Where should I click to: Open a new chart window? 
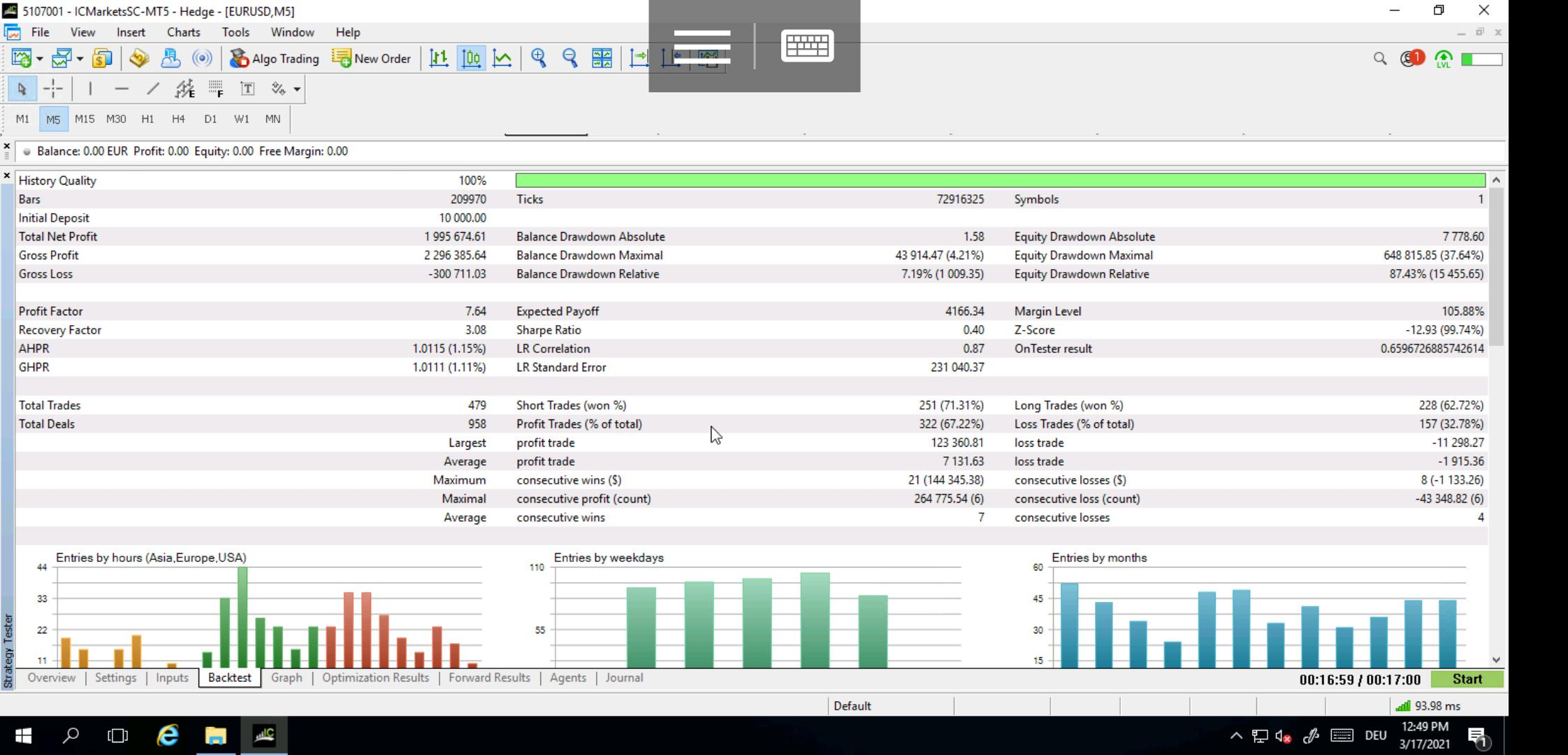[22, 59]
